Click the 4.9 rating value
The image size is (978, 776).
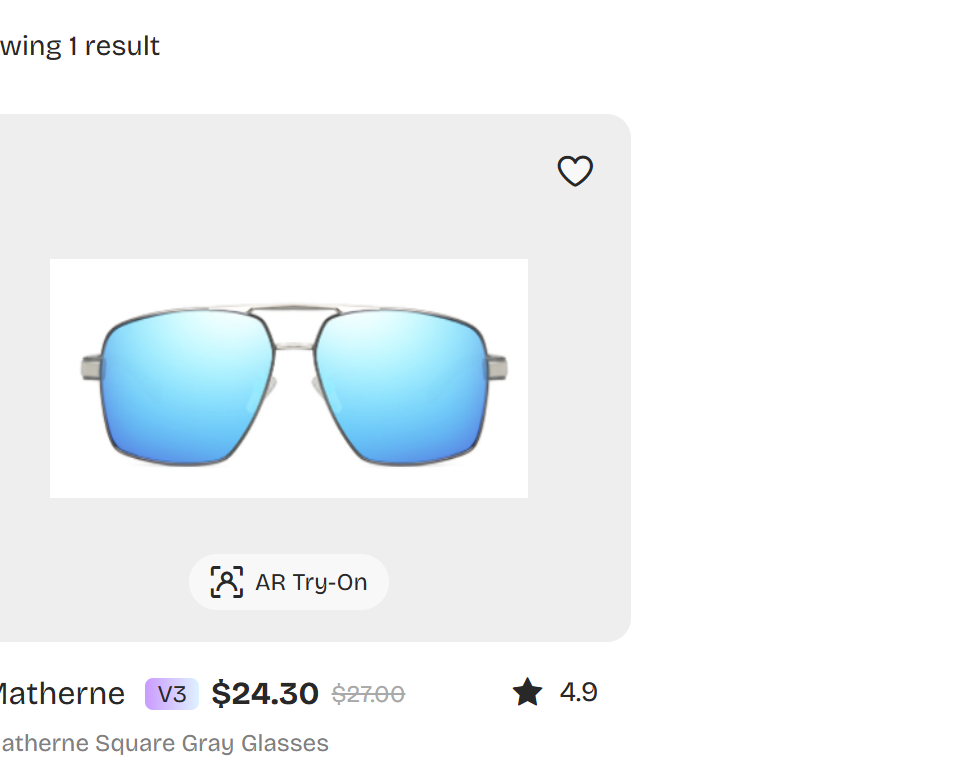pyautogui.click(x=580, y=691)
